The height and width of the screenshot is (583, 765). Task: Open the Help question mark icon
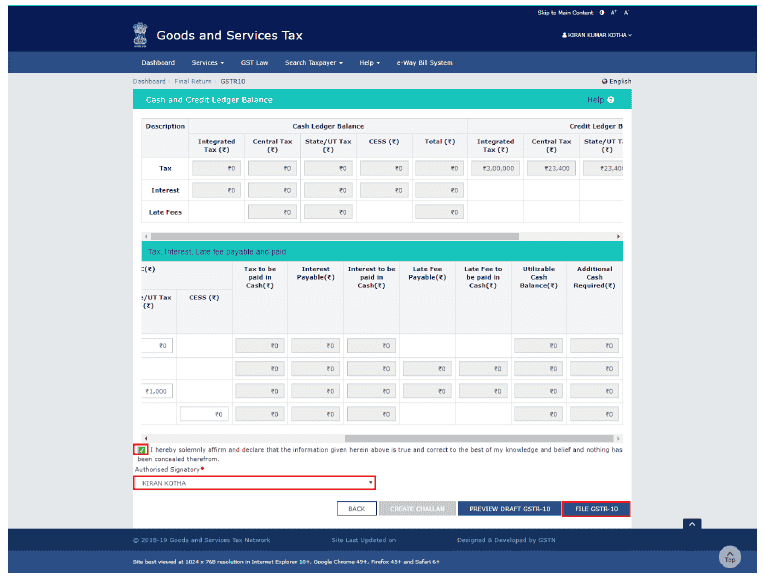[610, 100]
